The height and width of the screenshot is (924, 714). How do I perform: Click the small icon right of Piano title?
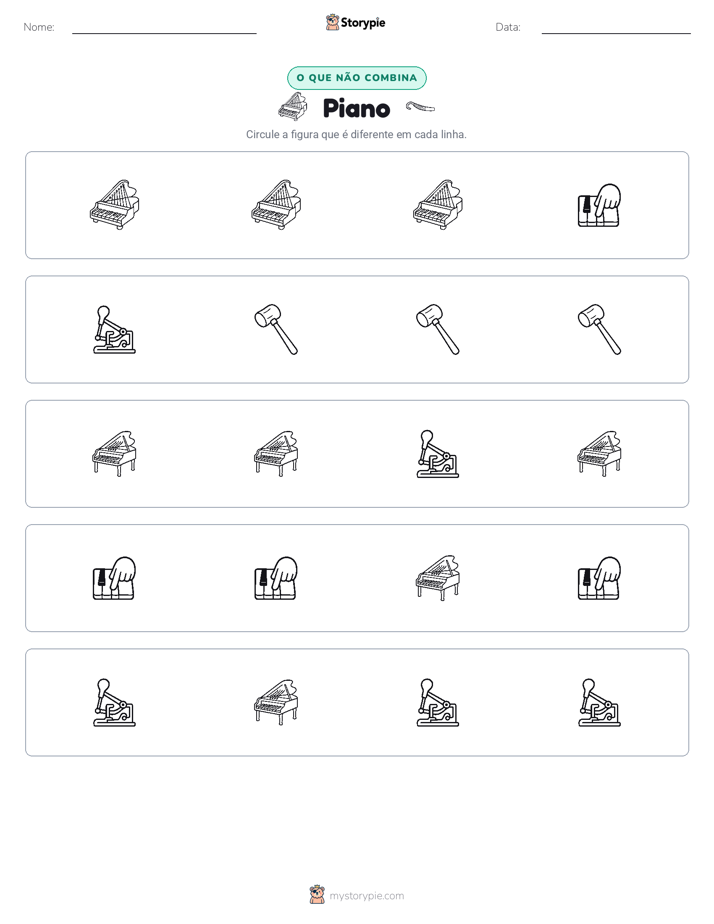pyautogui.click(x=420, y=107)
